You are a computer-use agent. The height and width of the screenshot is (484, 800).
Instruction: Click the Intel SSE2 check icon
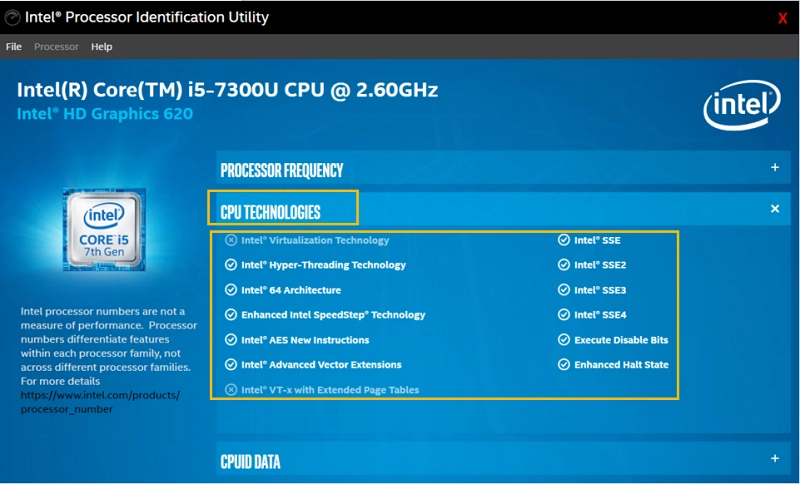(564, 265)
